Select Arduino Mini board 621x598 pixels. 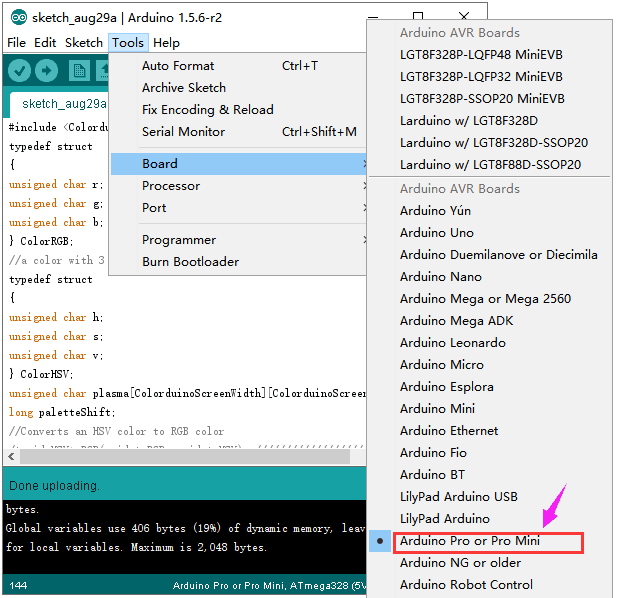[x=490, y=409]
